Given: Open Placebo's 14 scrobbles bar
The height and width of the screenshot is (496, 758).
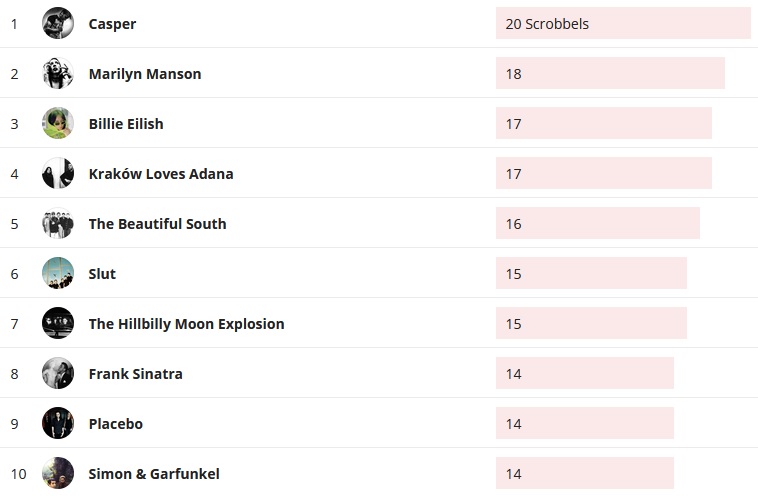Looking at the screenshot, I should (584, 423).
